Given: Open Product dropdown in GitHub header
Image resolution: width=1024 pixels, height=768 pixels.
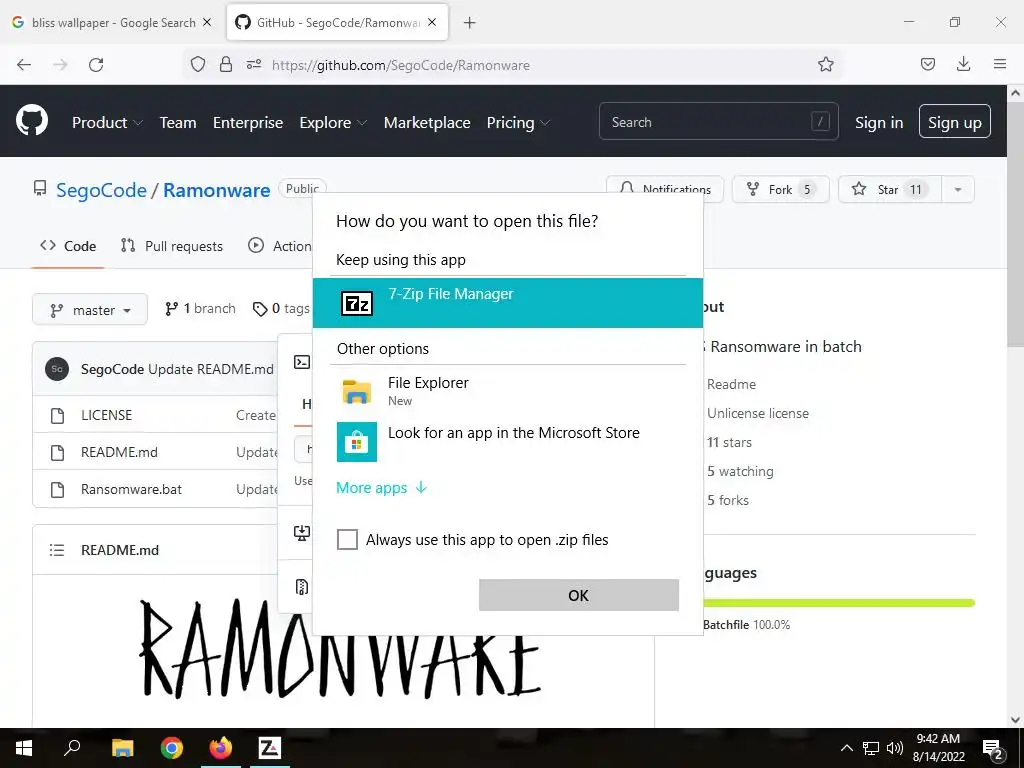Looking at the screenshot, I should click(x=107, y=122).
